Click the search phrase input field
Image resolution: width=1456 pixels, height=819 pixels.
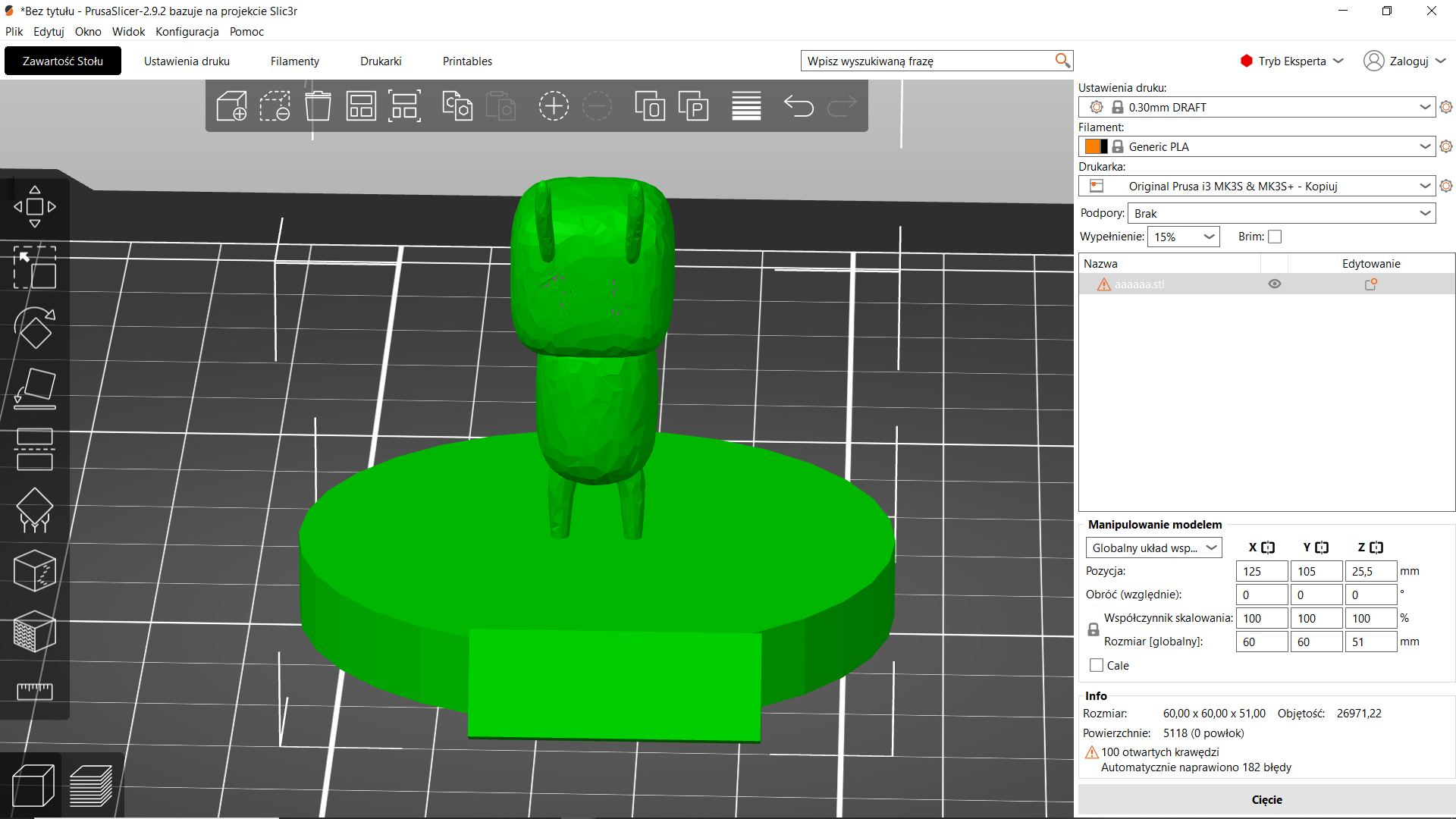pos(929,61)
